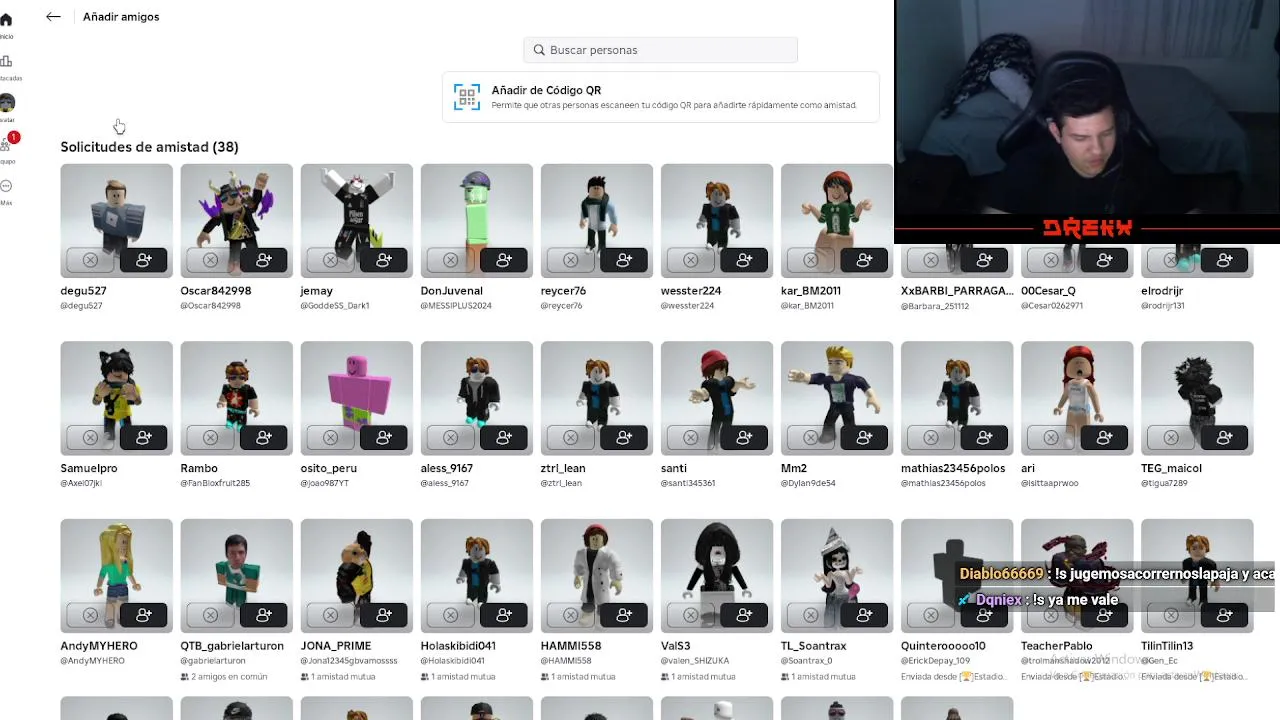The width and height of the screenshot is (1280, 720).
Task: Accept friend request from DonJuvenal
Action: point(504,260)
